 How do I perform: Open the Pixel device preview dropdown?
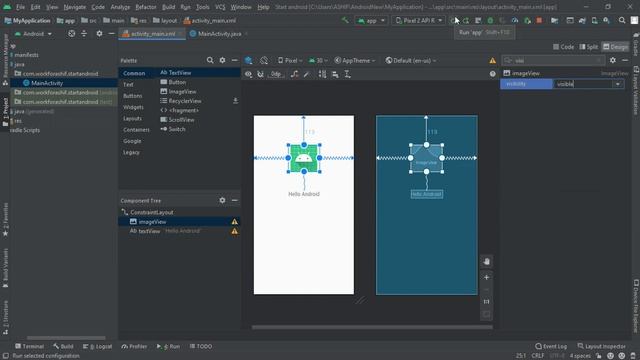[x=290, y=60]
